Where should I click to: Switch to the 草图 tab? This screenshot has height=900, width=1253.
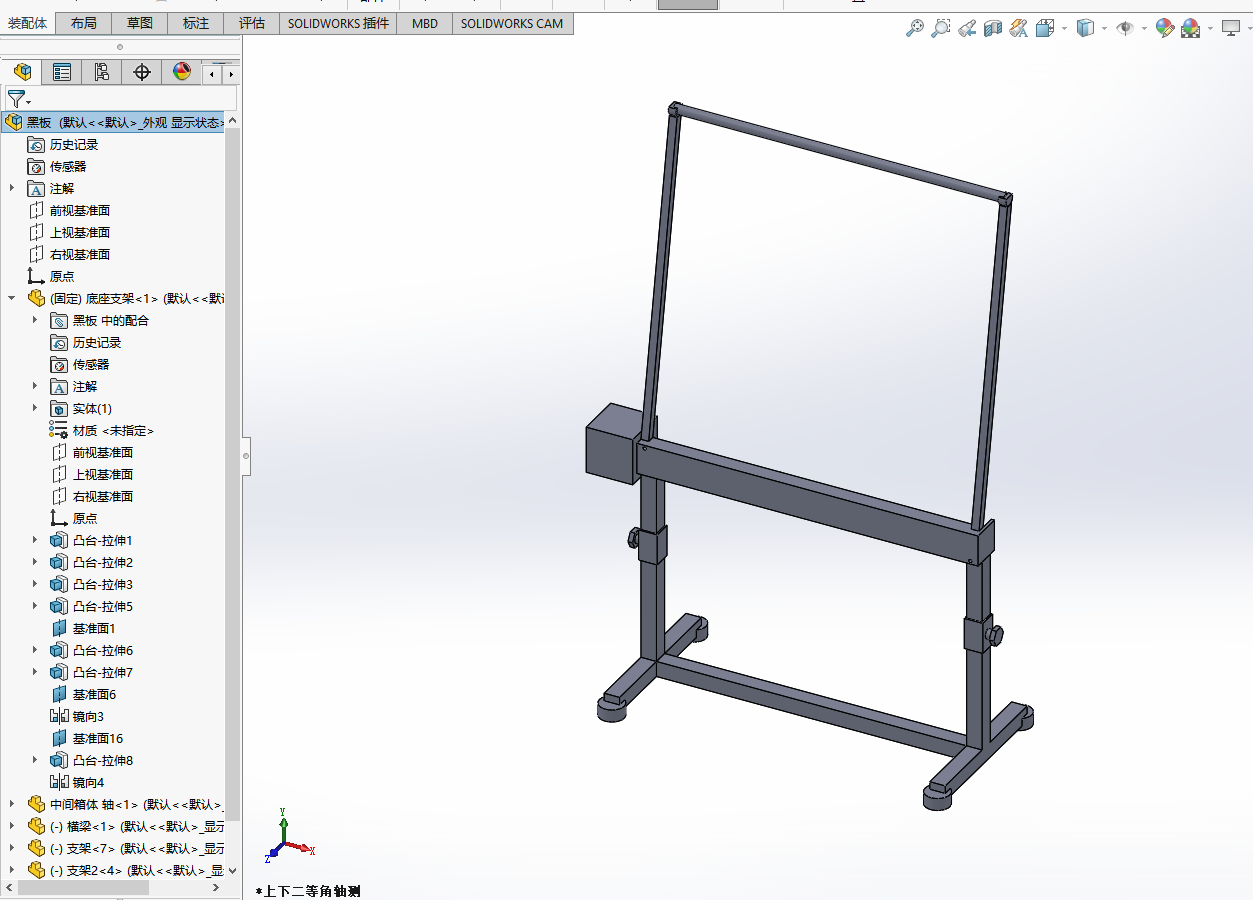tap(140, 23)
